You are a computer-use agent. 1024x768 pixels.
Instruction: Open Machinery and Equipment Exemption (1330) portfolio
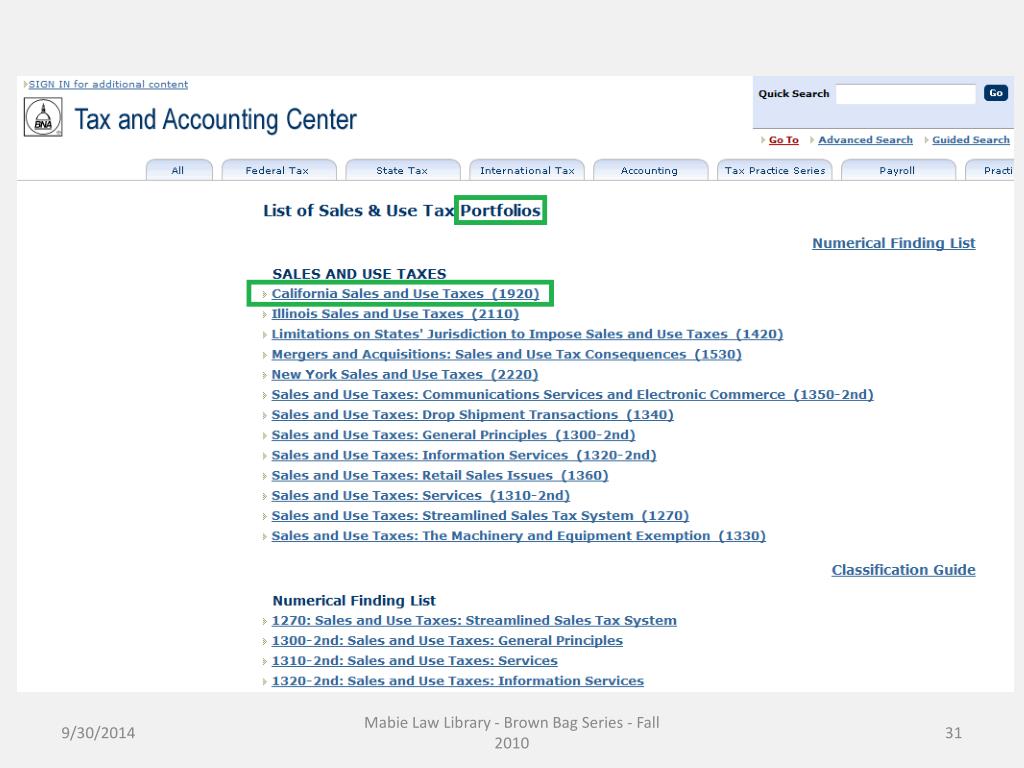click(519, 537)
